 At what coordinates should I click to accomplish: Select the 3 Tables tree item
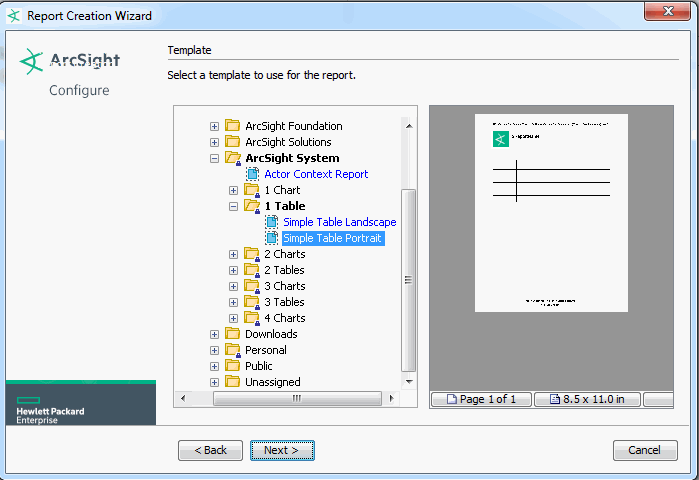point(284,302)
